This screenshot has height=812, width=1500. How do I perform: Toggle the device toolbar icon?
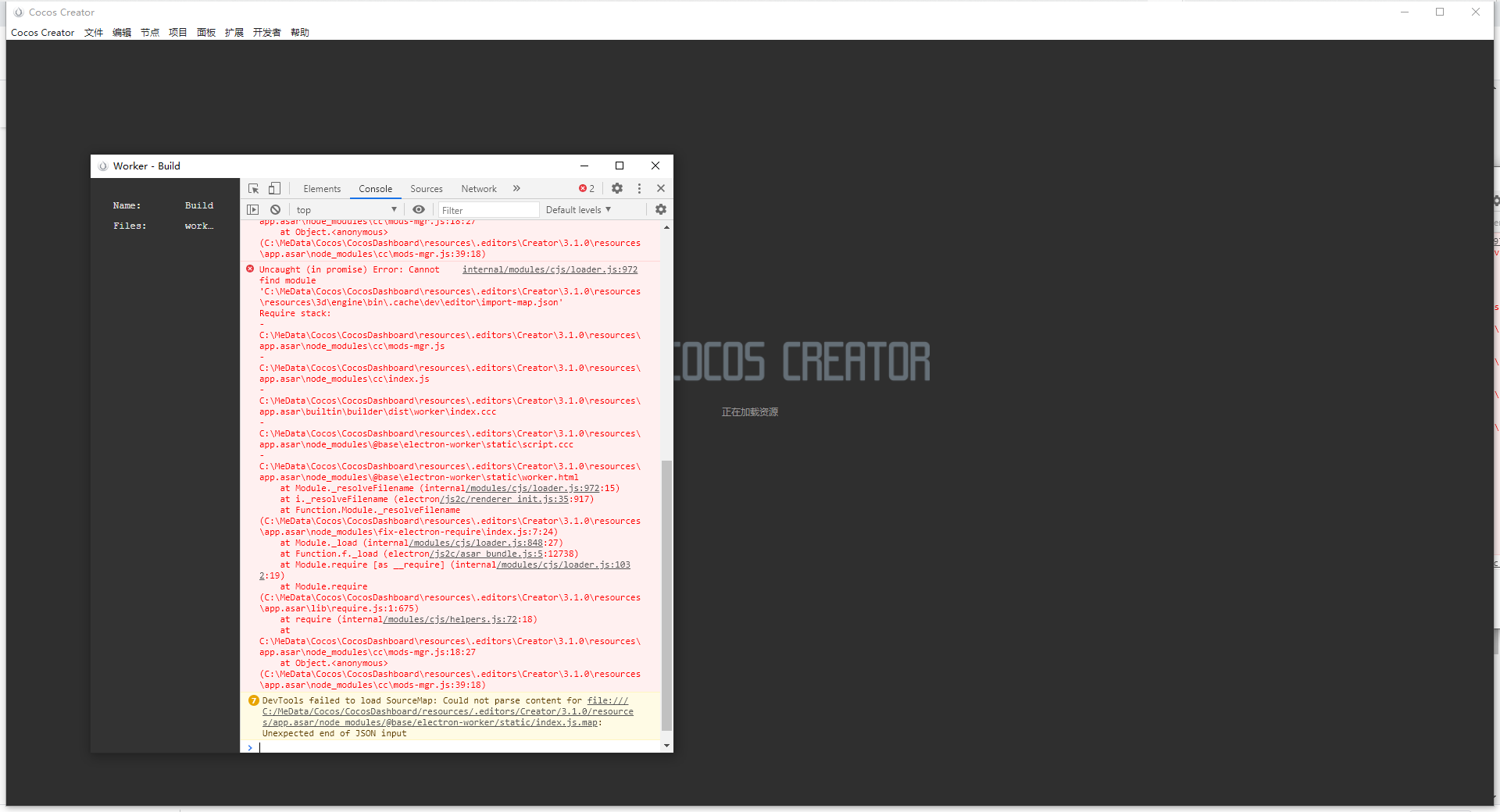274,189
